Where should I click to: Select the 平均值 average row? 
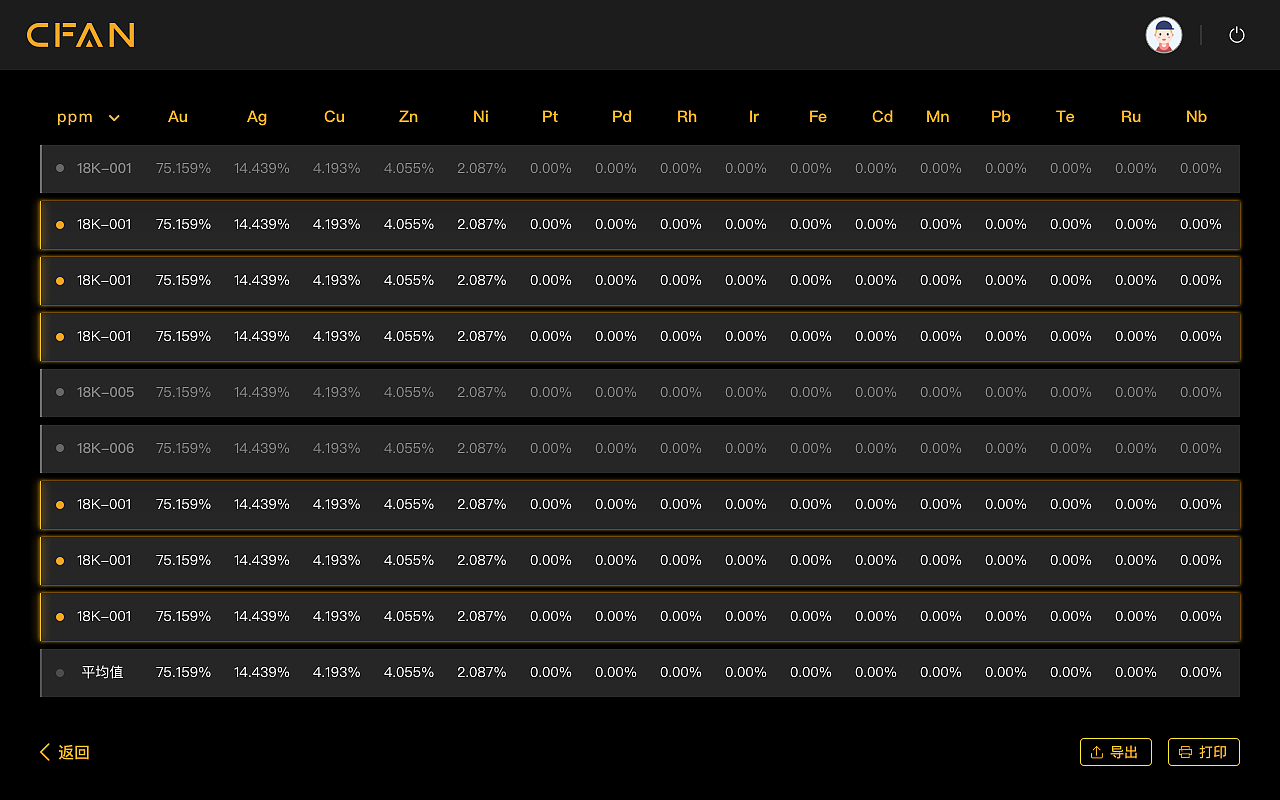point(640,673)
